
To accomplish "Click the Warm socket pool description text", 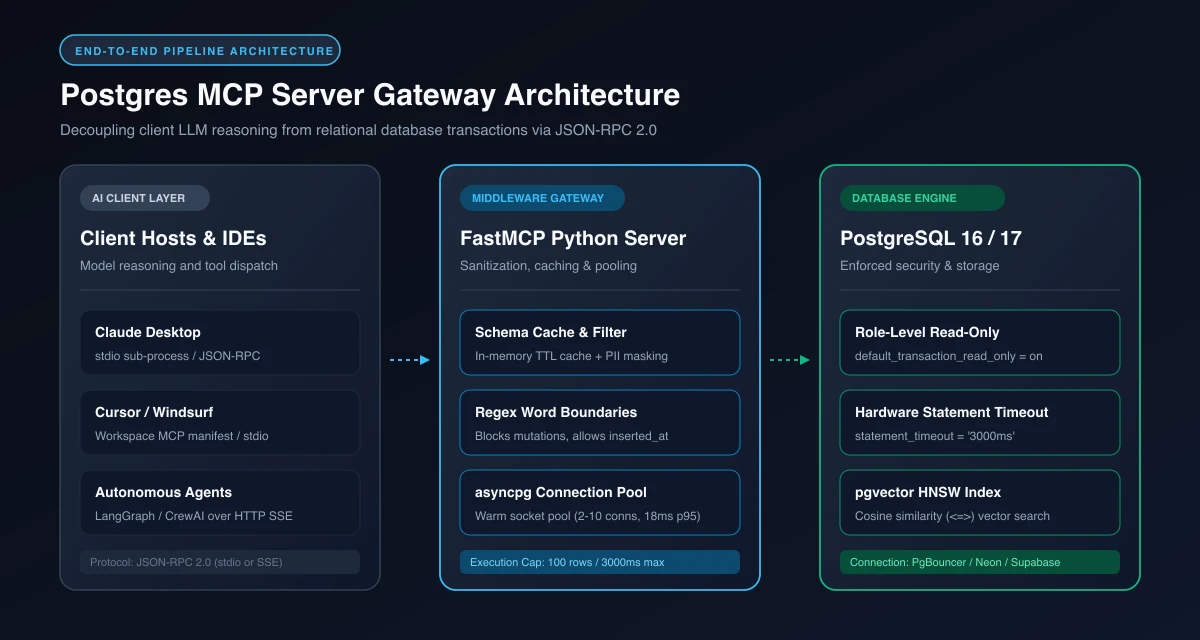I will (586, 516).
